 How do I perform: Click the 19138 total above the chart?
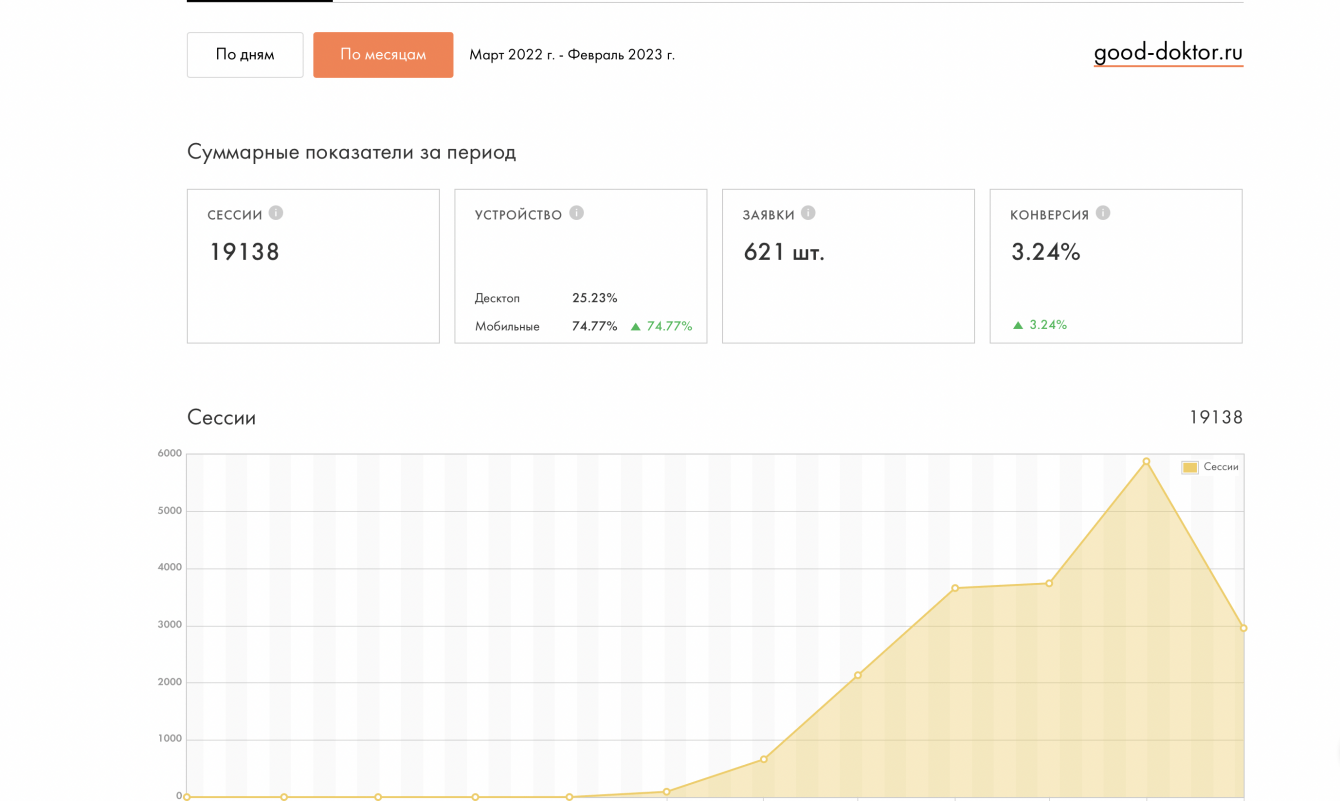point(1216,418)
